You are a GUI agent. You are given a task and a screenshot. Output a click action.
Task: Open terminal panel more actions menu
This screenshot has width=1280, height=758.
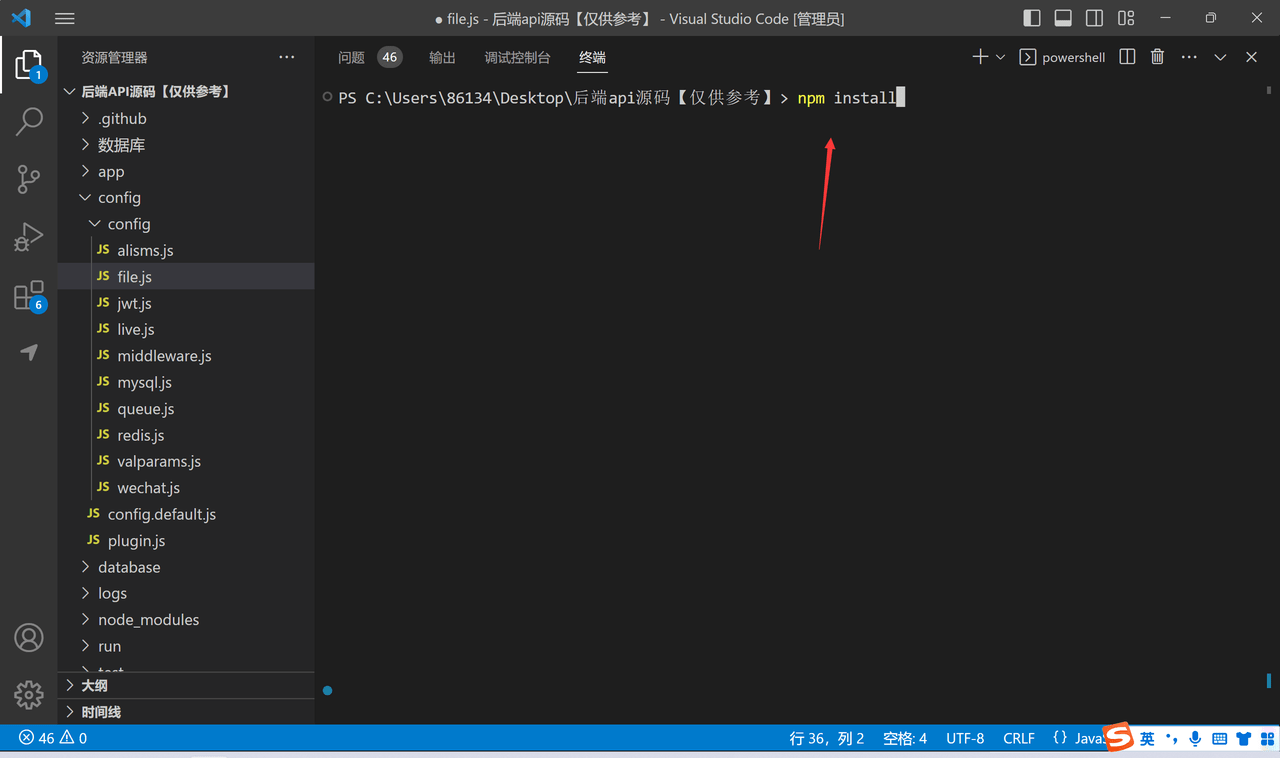click(x=1189, y=57)
